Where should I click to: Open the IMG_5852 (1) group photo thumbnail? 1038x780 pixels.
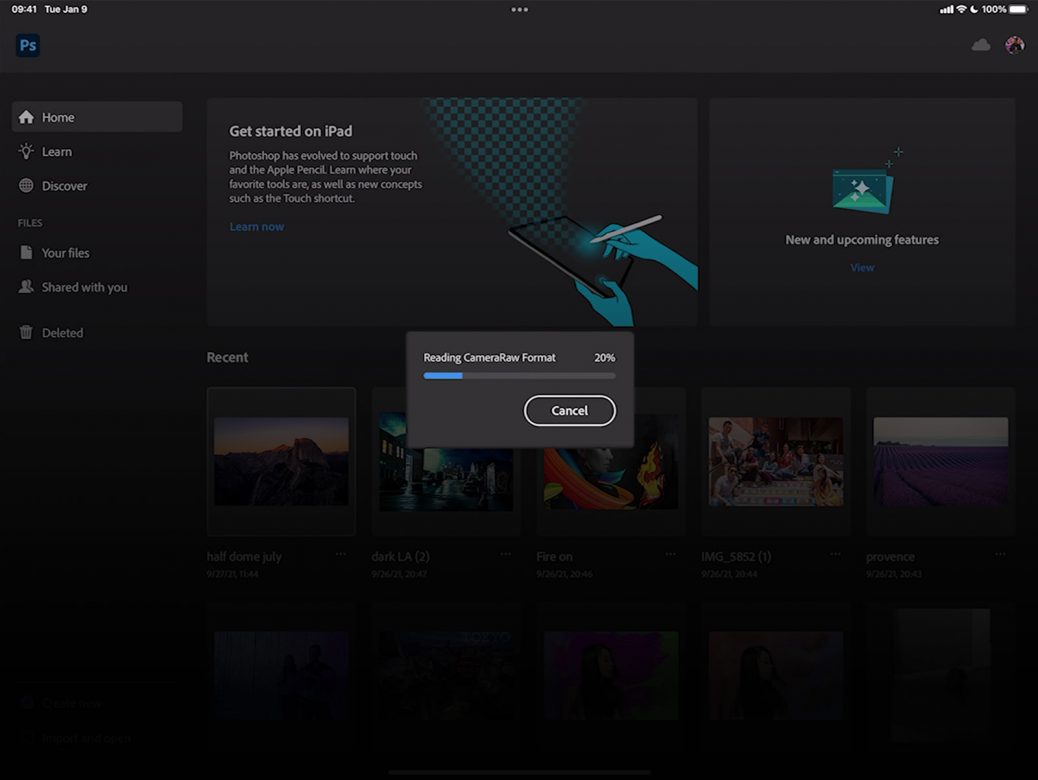[x=776, y=462]
